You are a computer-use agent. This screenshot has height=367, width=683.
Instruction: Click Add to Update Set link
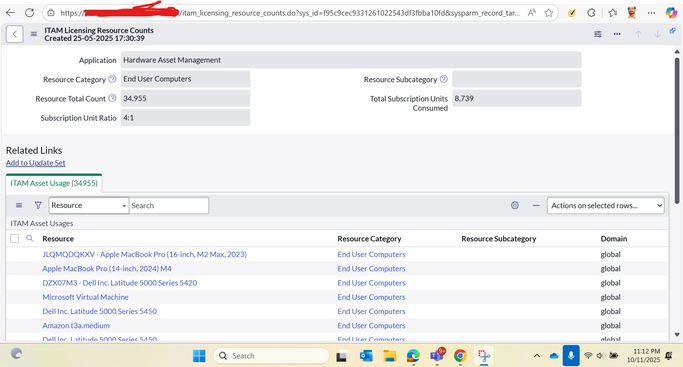point(35,163)
